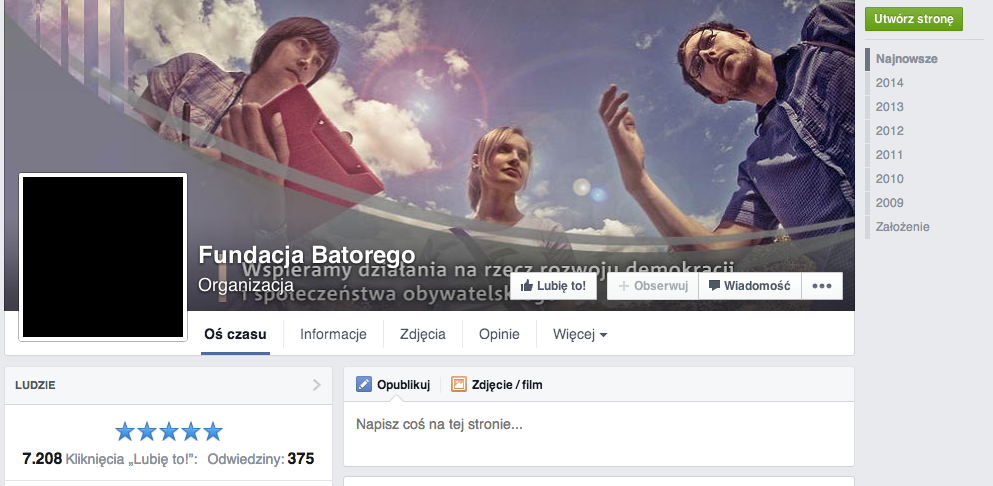
Task: Switch to the Zdjęcia tab
Action: click(422, 335)
